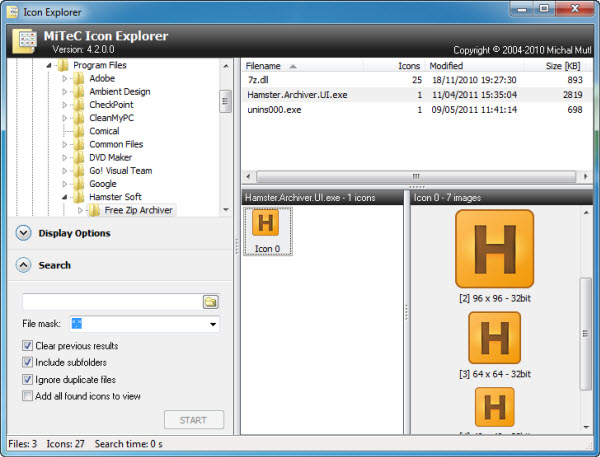This screenshot has height=457, width=600.
Task: Click the Hamster Soft folder icon
Action: [79, 197]
